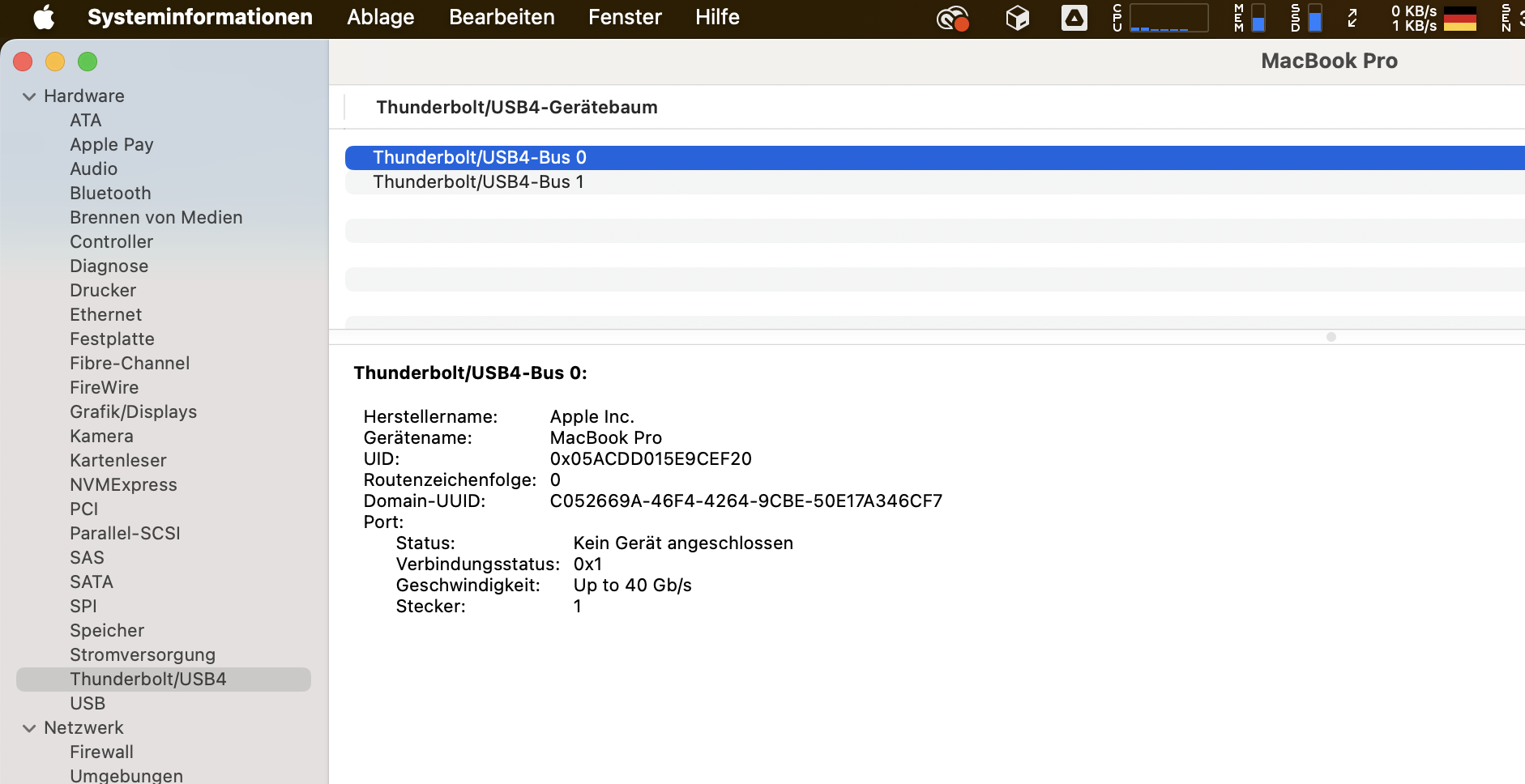Select Thunderbolt/USB4 in the sidebar

tap(164, 680)
